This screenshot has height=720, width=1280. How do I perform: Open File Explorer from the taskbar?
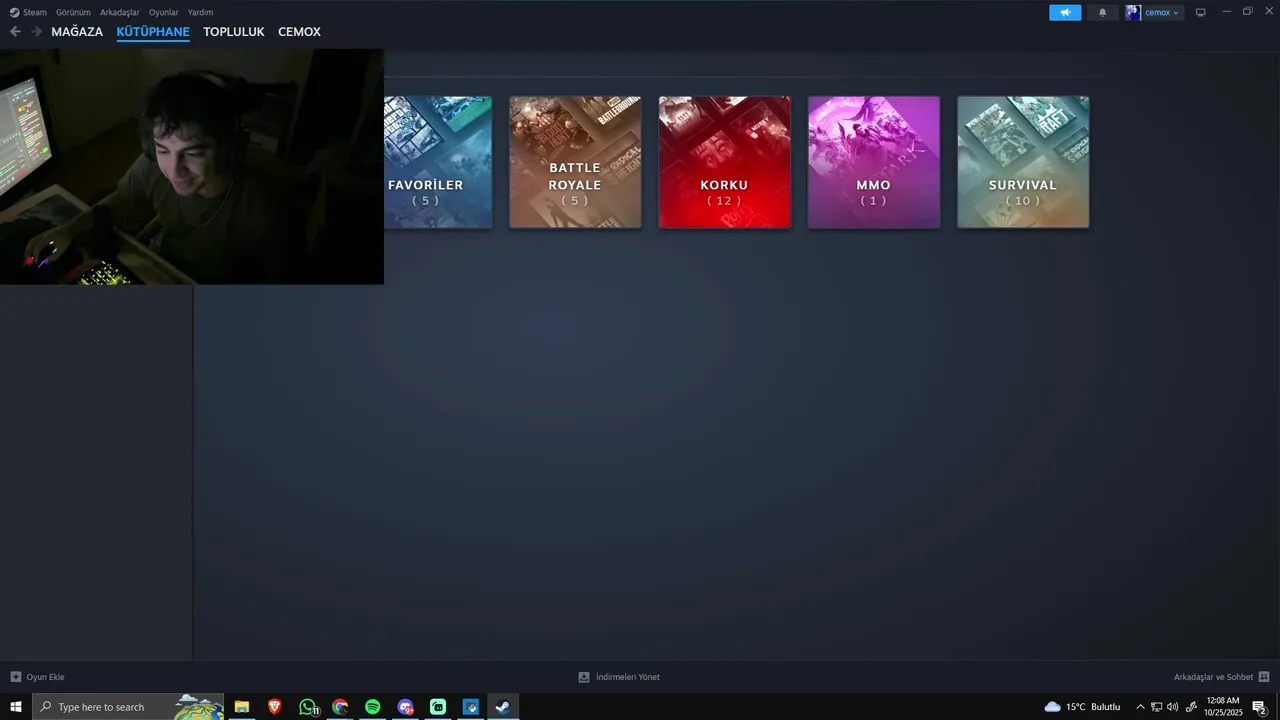[x=242, y=707]
